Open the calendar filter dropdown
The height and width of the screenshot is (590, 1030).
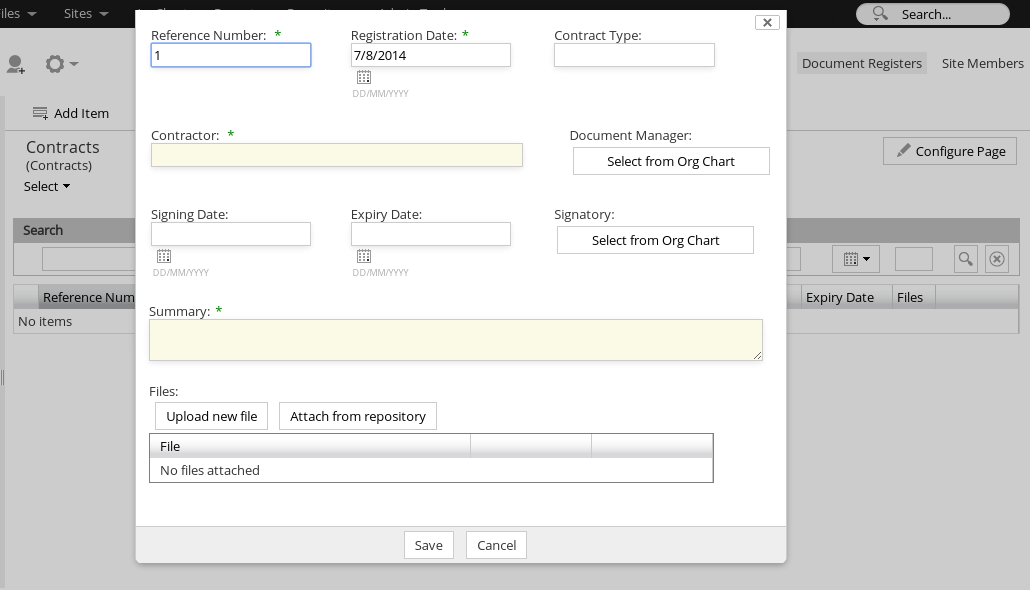click(x=856, y=259)
